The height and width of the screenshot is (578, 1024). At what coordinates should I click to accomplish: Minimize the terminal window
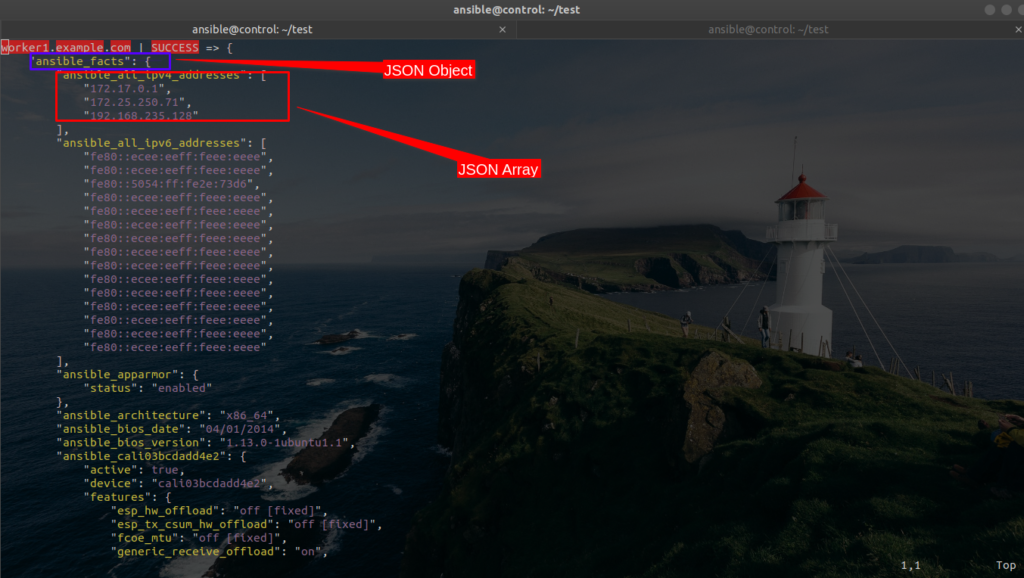click(x=990, y=10)
